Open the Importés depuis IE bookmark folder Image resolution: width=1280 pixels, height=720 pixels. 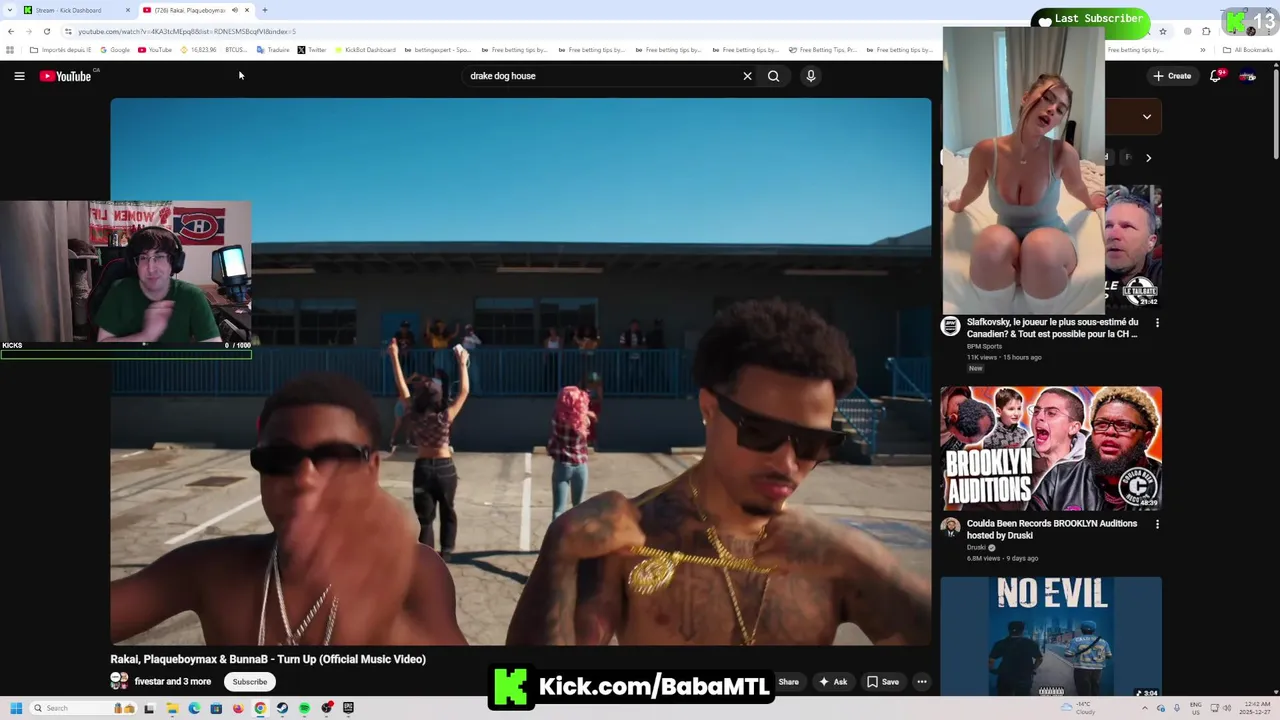pos(60,50)
